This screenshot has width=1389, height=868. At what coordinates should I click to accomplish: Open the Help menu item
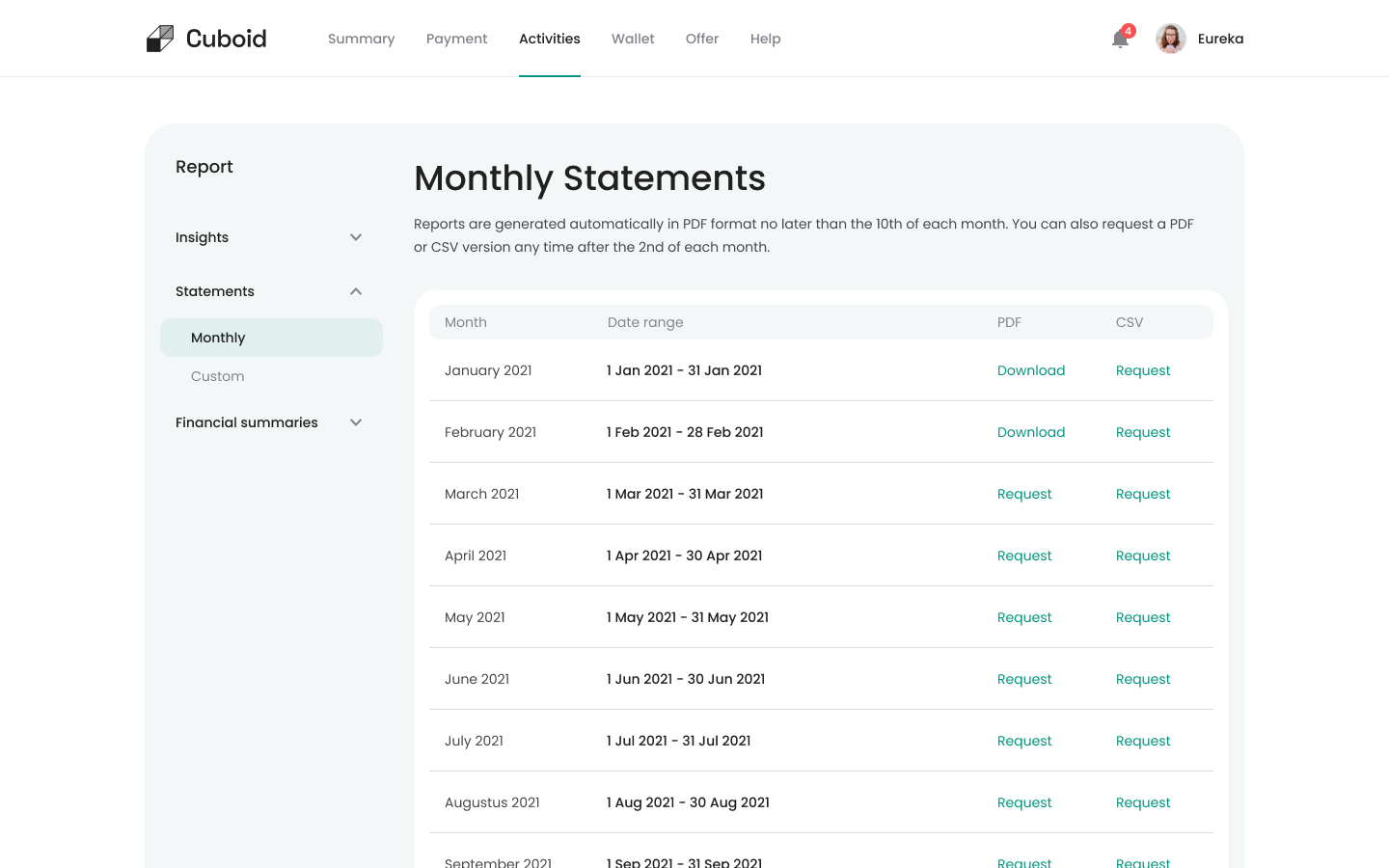[765, 39]
